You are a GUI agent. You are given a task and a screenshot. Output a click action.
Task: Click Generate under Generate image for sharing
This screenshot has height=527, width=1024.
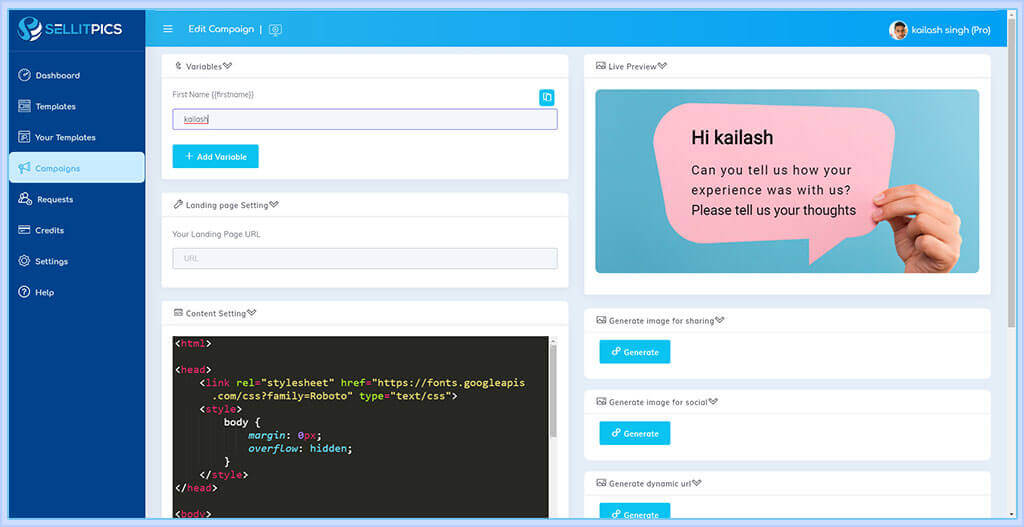coord(634,352)
